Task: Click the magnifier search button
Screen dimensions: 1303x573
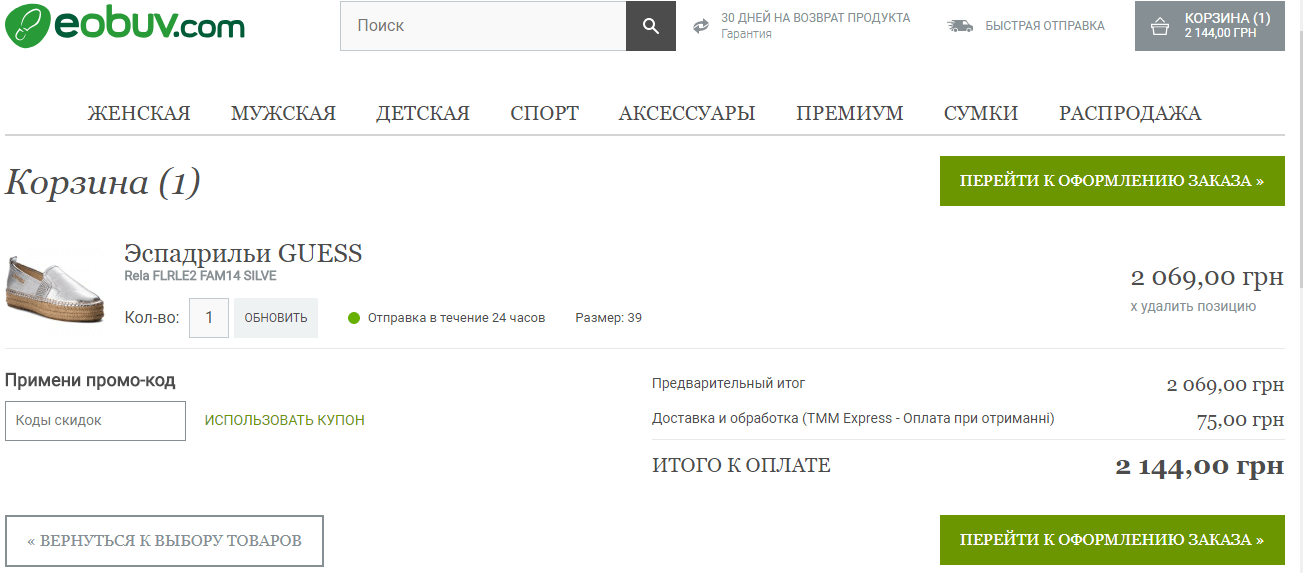Action: click(x=651, y=26)
